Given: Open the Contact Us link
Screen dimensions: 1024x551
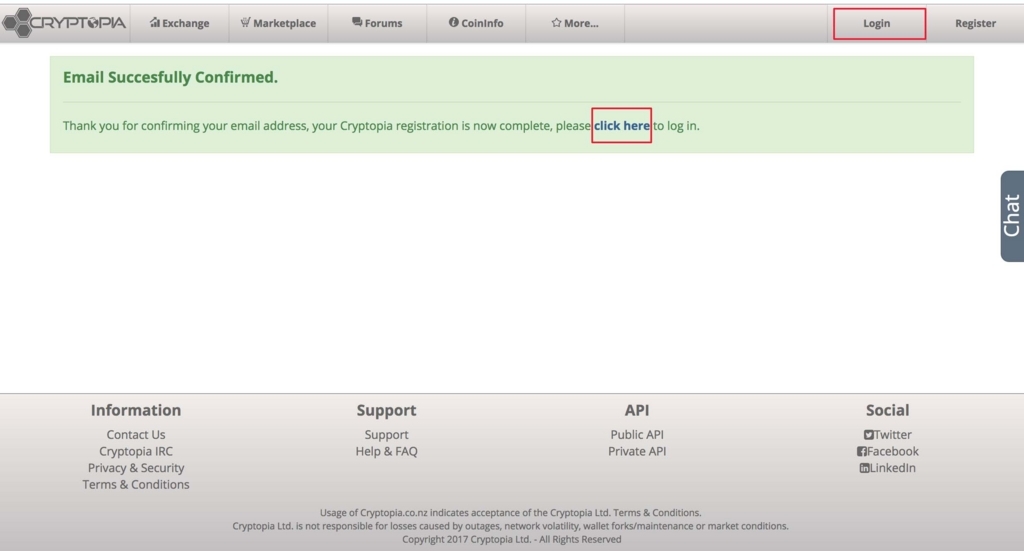Looking at the screenshot, I should click(136, 434).
